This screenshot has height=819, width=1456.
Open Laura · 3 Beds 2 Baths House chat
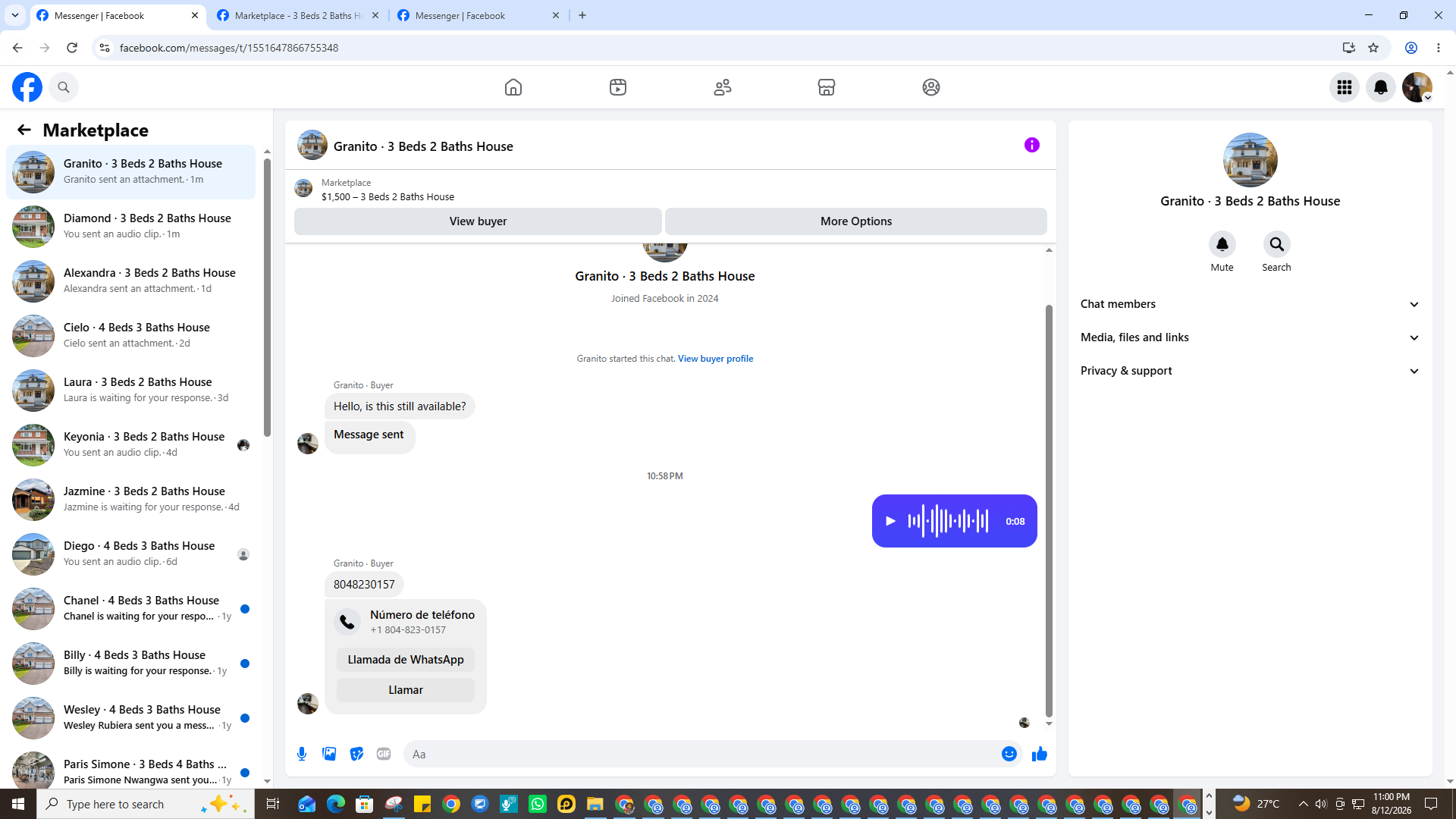pos(131,391)
